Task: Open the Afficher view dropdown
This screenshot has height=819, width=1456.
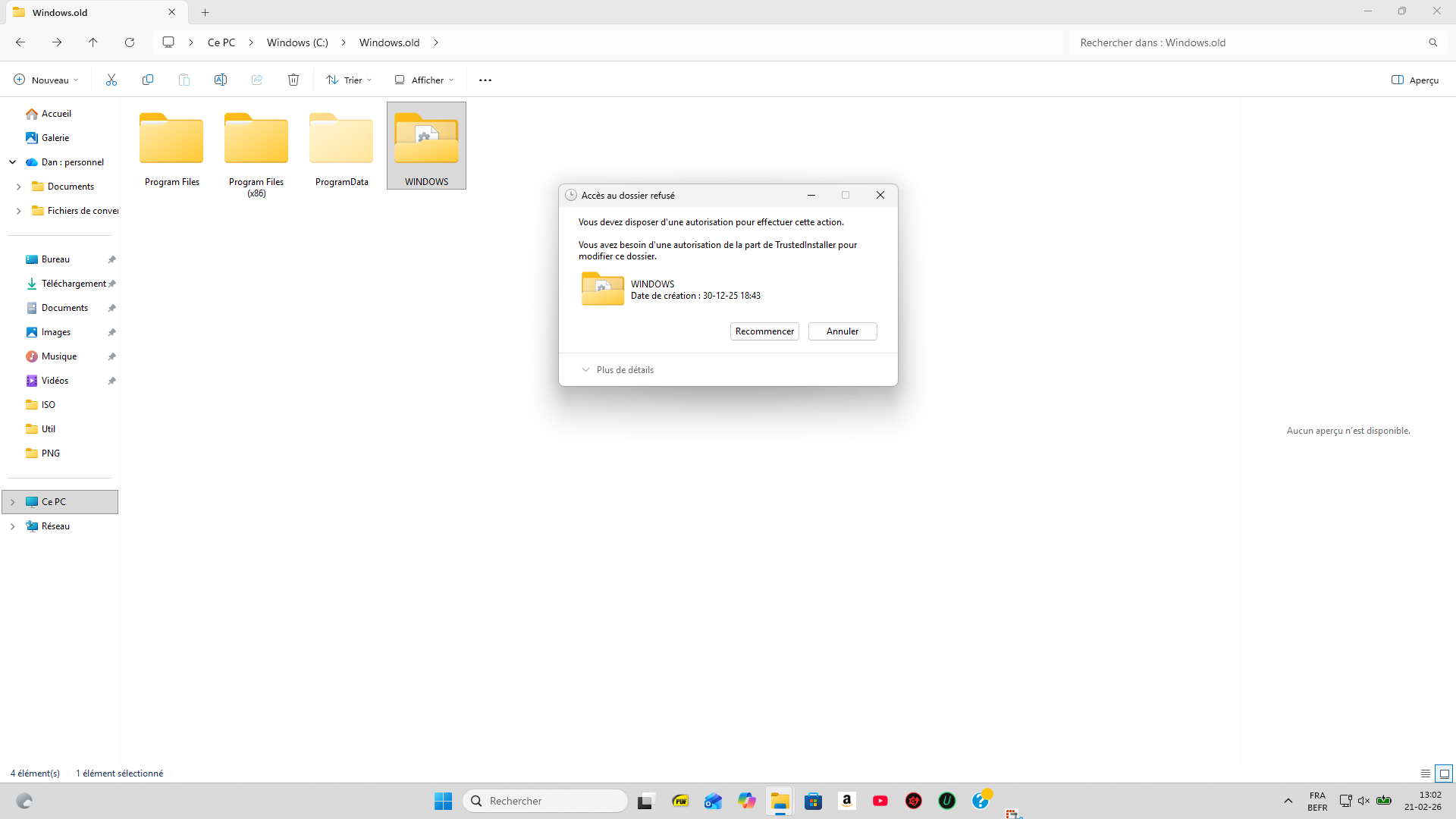Action: (x=424, y=80)
